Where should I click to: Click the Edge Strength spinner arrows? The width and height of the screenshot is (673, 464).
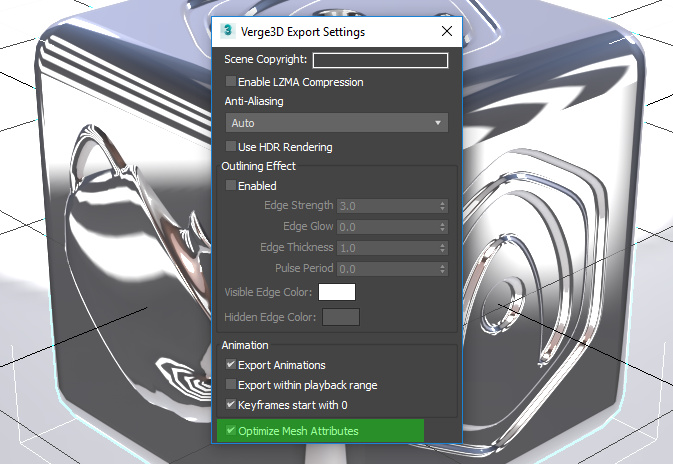coord(443,206)
